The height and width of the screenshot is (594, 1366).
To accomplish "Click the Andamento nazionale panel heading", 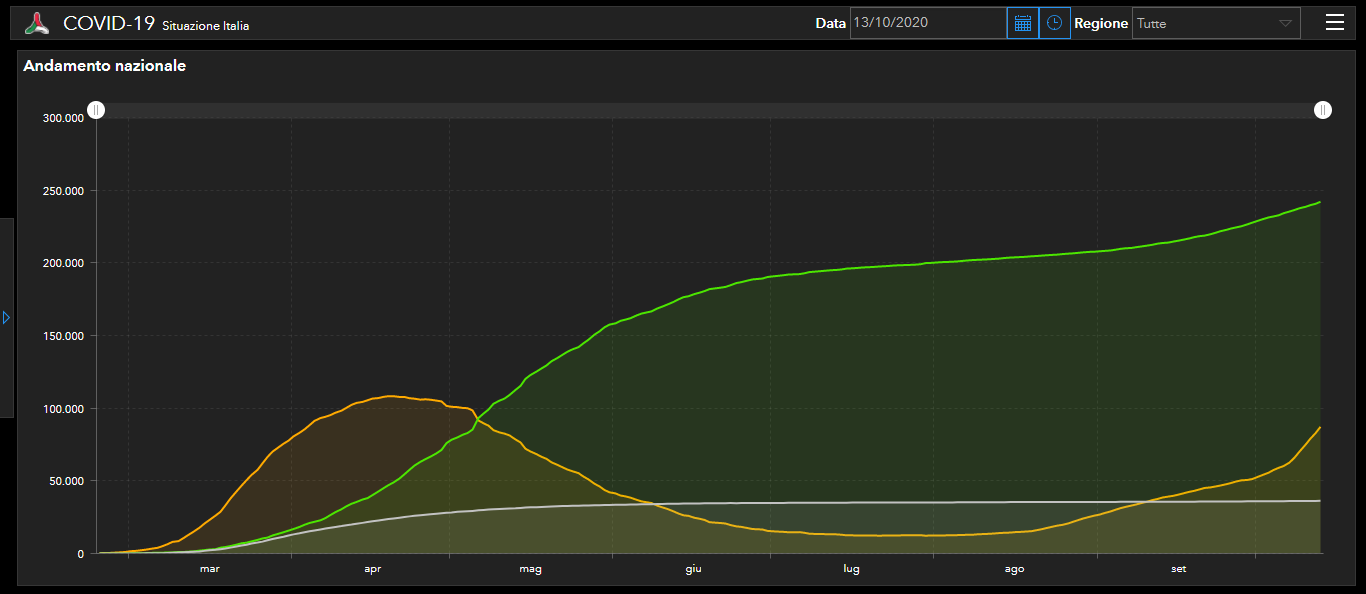I will pyautogui.click(x=105, y=66).
